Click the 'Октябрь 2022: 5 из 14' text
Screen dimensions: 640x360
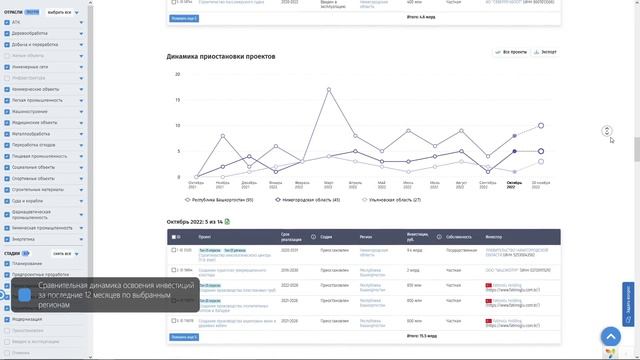pyautogui.click(x=195, y=222)
